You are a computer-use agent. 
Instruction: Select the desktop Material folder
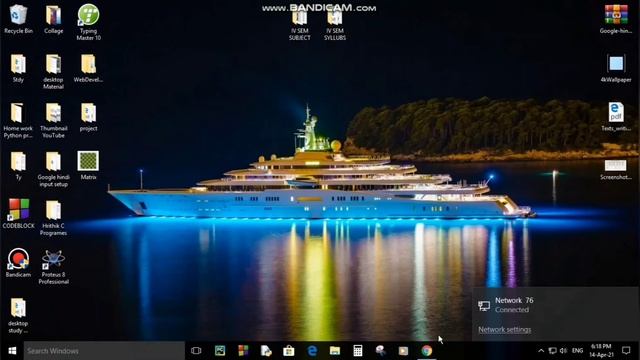[x=53, y=71]
